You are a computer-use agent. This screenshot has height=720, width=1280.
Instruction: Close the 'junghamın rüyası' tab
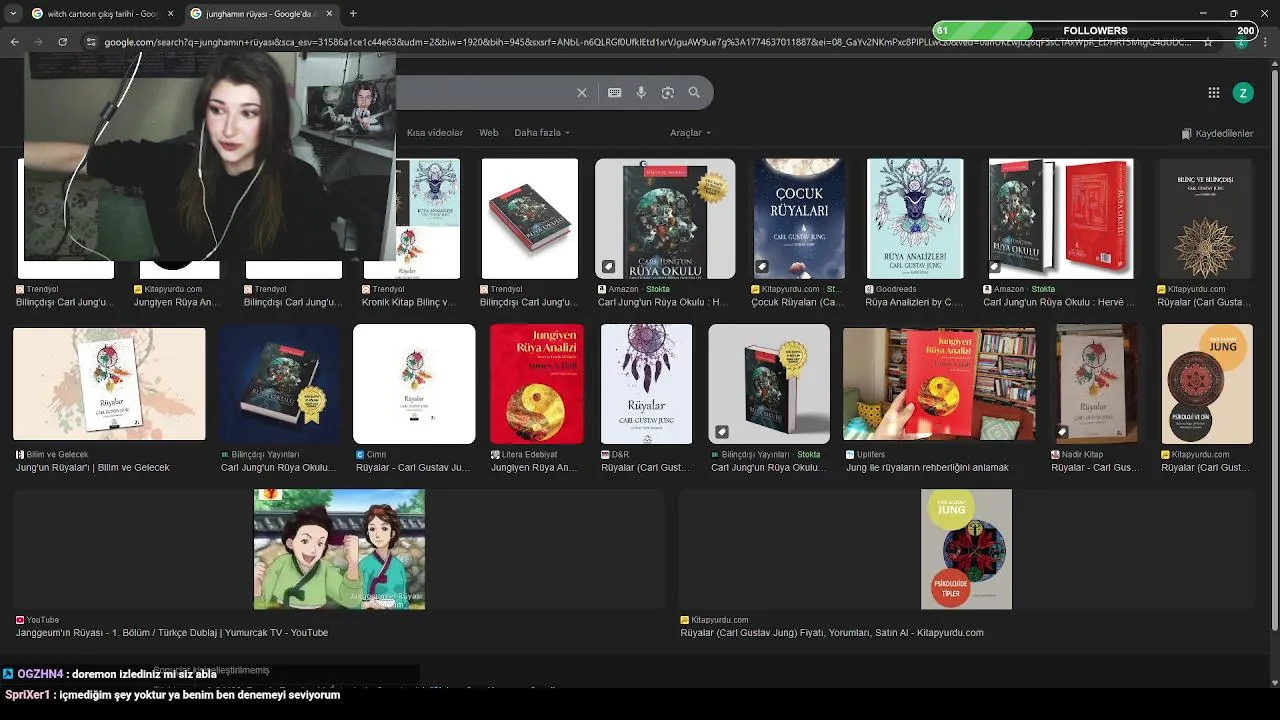329,13
